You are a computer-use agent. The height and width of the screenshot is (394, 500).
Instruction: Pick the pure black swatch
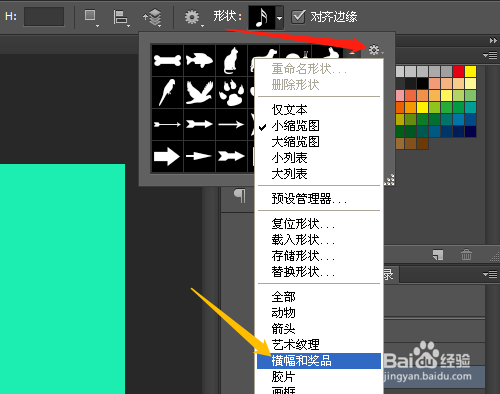click(422, 83)
